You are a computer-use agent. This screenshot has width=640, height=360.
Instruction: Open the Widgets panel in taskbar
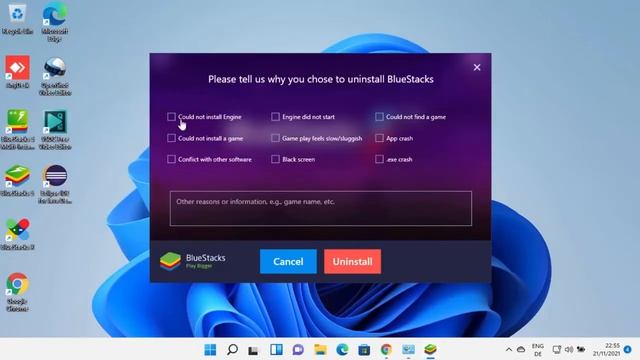pyautogui.click(x=276, y=350)
